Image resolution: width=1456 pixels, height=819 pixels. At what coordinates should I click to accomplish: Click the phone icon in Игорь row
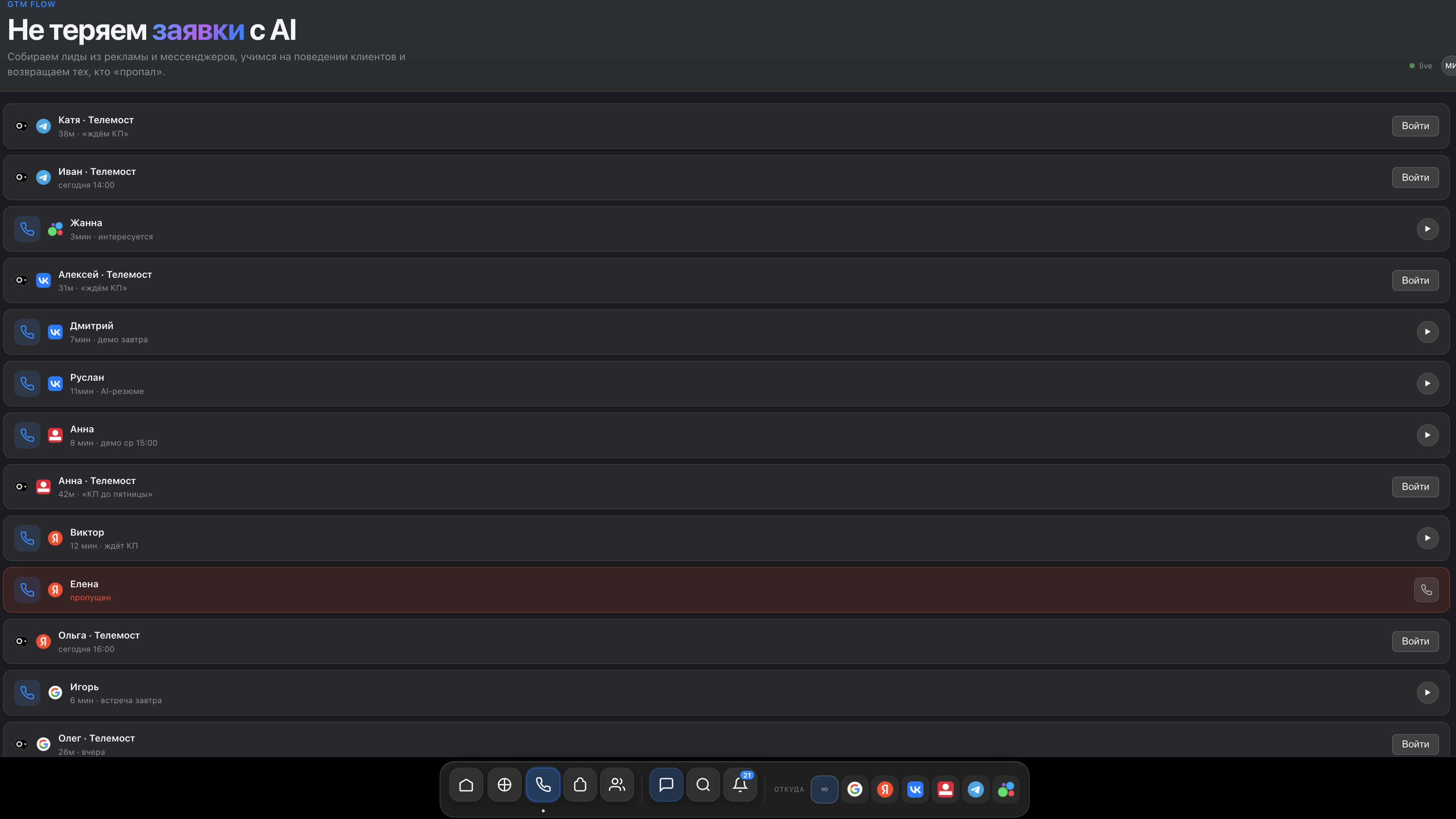[27, 692]
